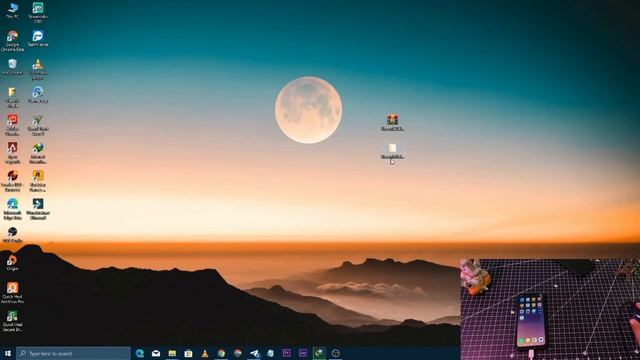Open Microsoft Store from the taskbar
The height and width of the screenshot is (360, 640).
pyautogui.click(x=188, y=353)
